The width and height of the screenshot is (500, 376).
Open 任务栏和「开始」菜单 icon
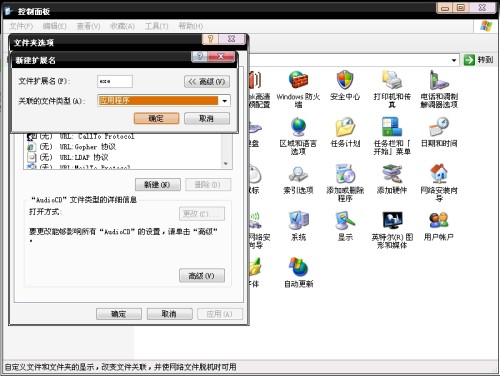click(392, 127)
